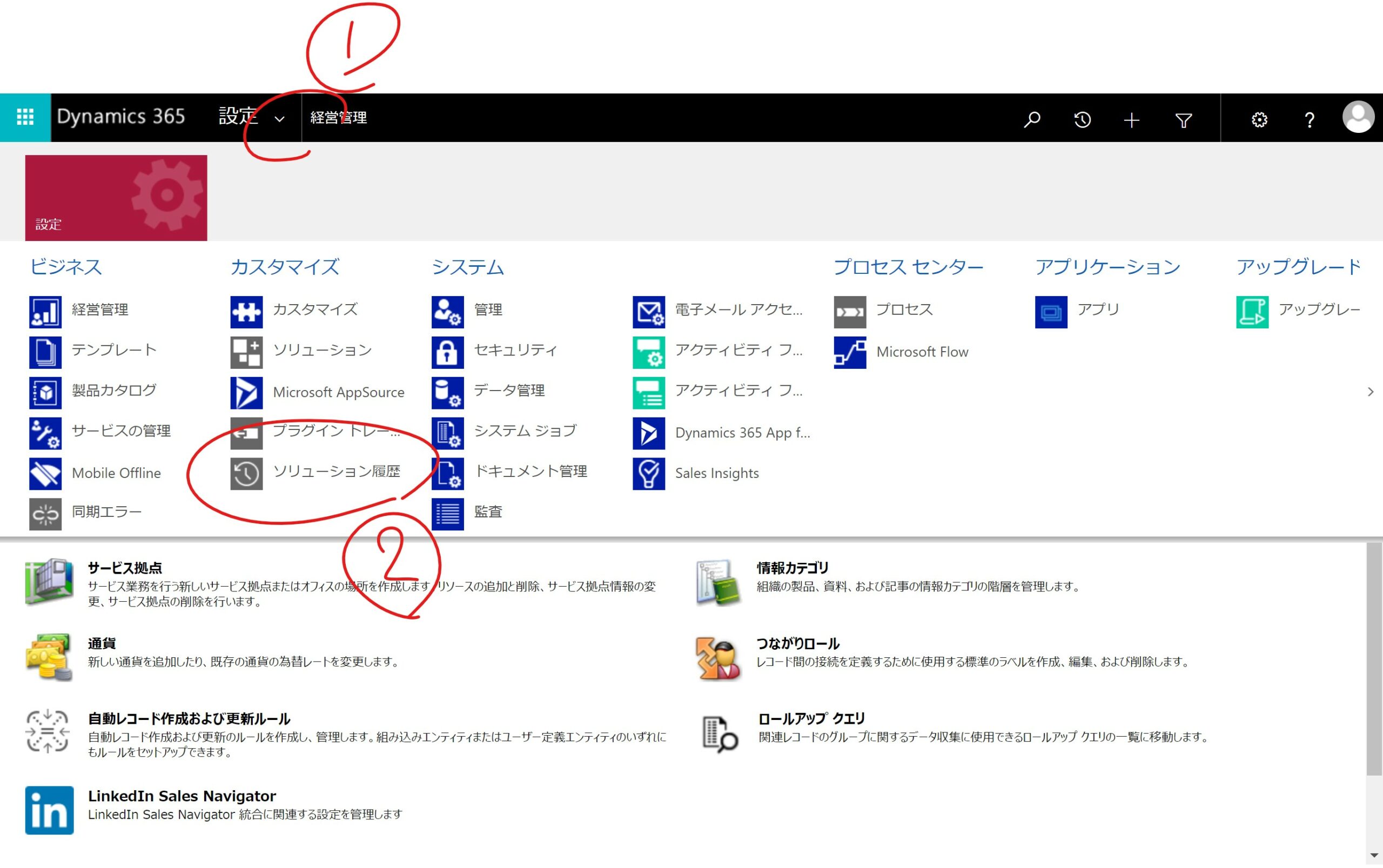1383x868 pixels.
Task: Click the プロセス arrows icon
Action: tap(850, 312)
